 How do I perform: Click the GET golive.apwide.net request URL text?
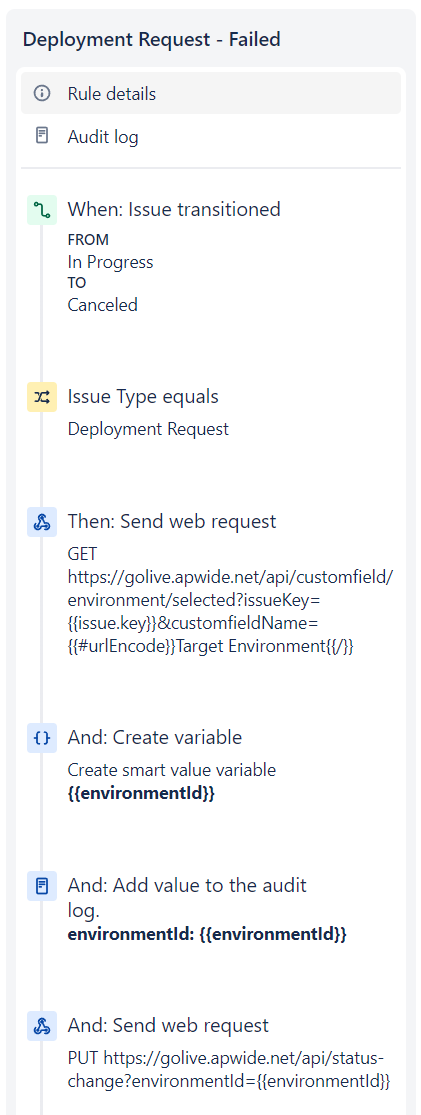230,600
